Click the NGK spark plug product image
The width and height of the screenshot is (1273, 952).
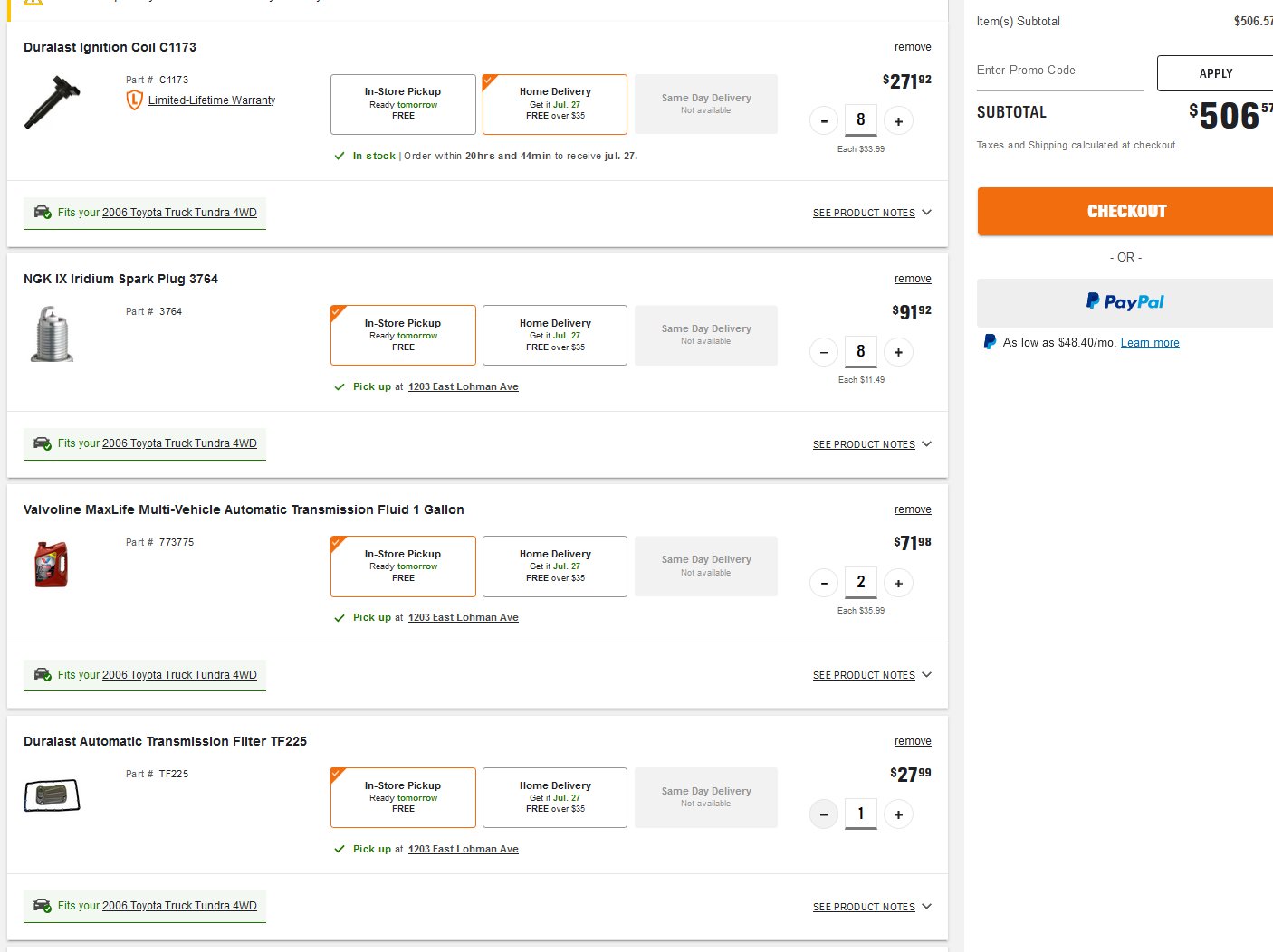(x=53, y=334)
